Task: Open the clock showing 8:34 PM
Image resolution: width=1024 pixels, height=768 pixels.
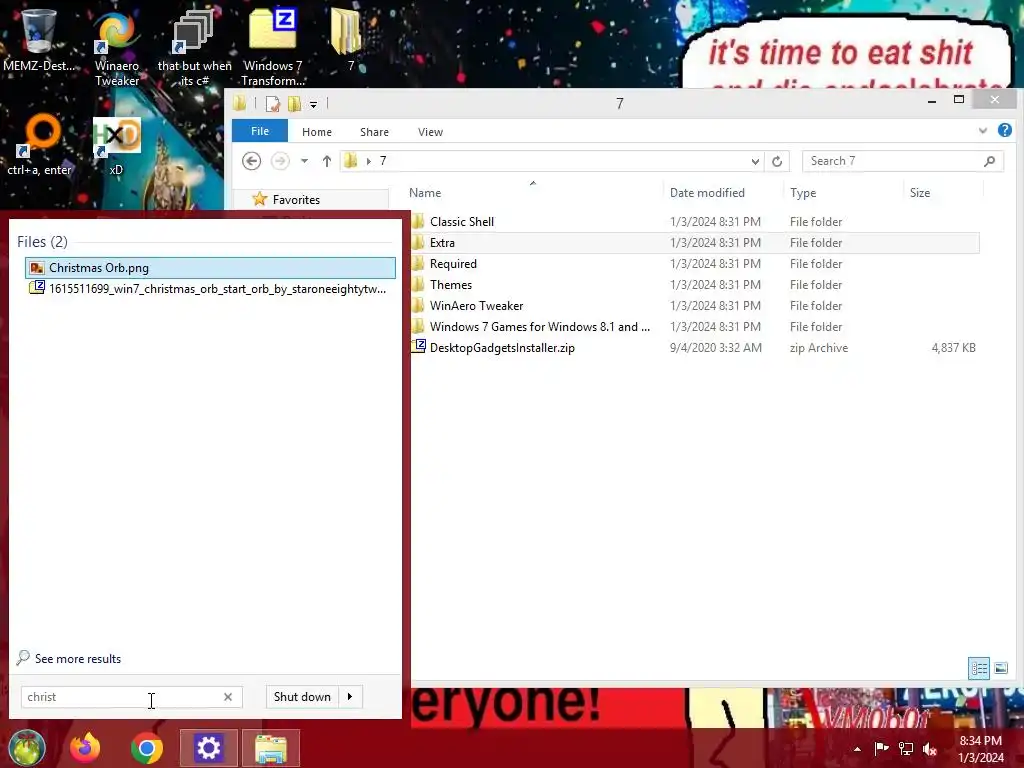Action: [981, 749]
